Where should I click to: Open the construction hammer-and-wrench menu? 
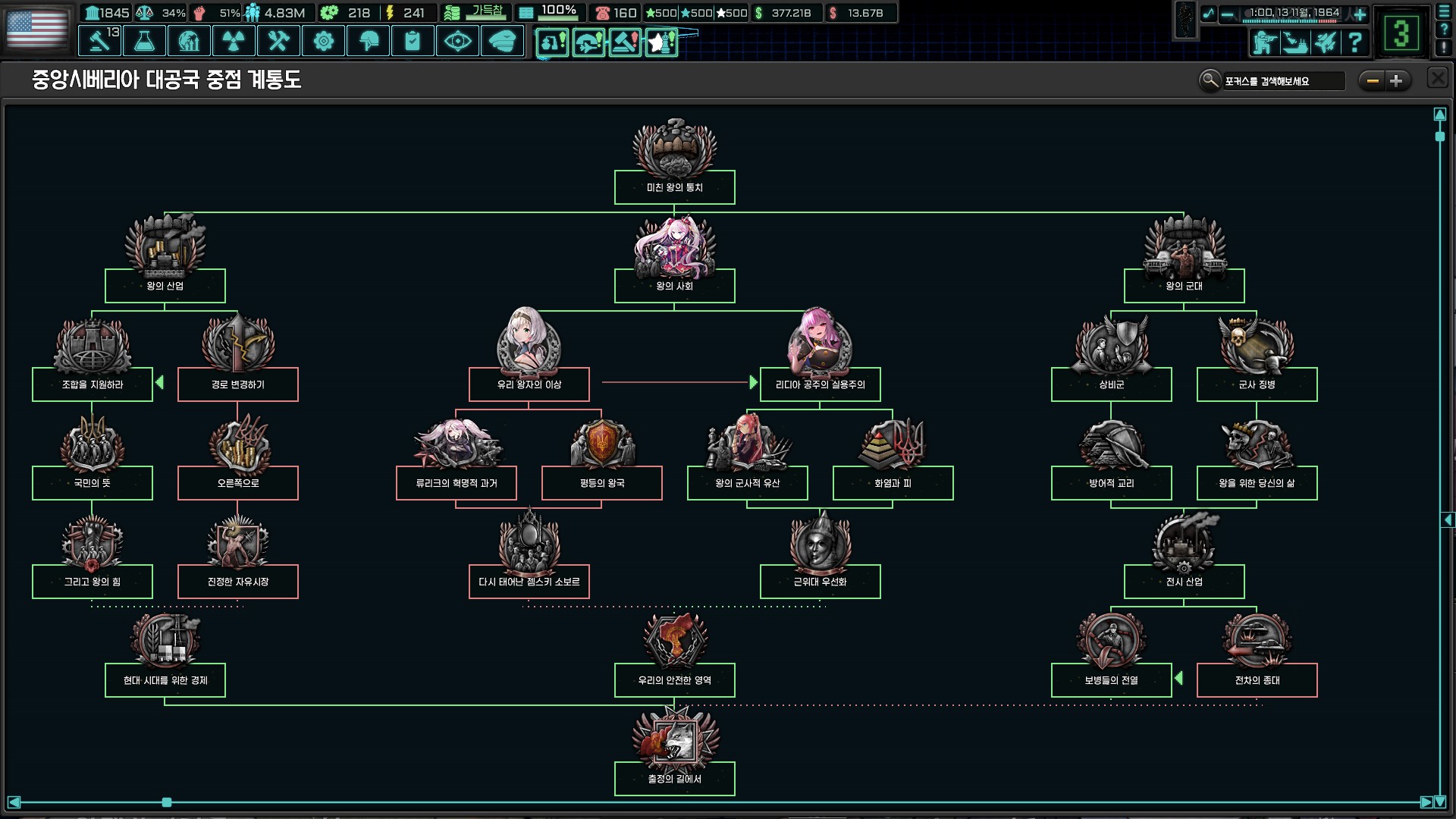point(278,41)
